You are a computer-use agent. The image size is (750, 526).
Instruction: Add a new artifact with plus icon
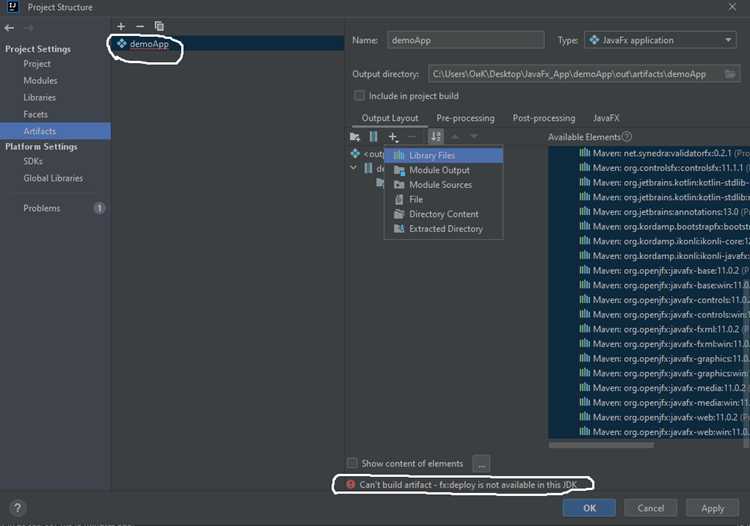coord(121,26)
